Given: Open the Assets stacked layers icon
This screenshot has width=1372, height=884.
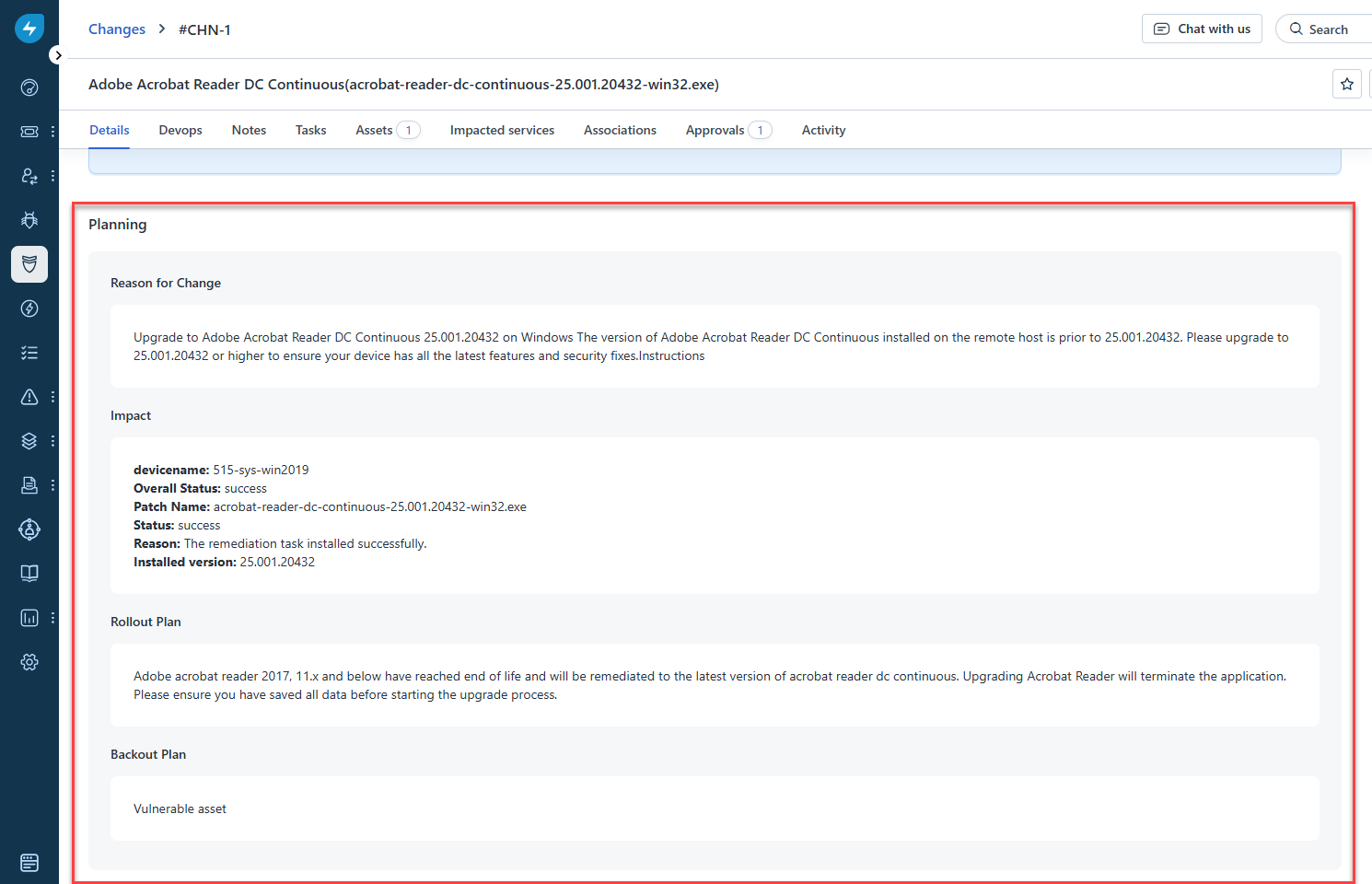Looking at the screenshot, I should coord(29,441).
